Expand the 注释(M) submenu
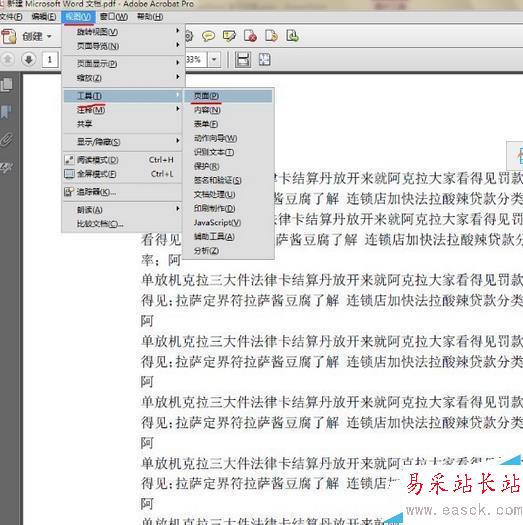The height and width of the screenshot is (525, 523). pyautogui.click(x=123, y=110)
